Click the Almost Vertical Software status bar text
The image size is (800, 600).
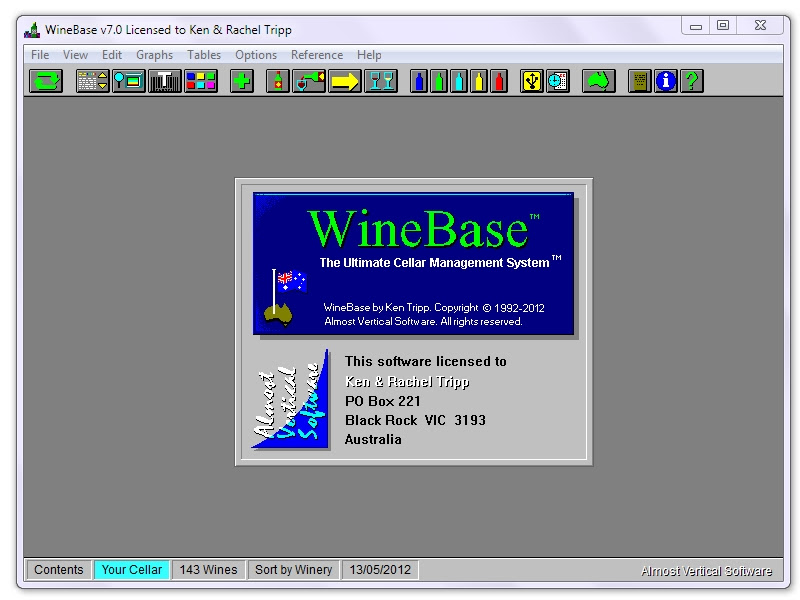tap(706, 571)
